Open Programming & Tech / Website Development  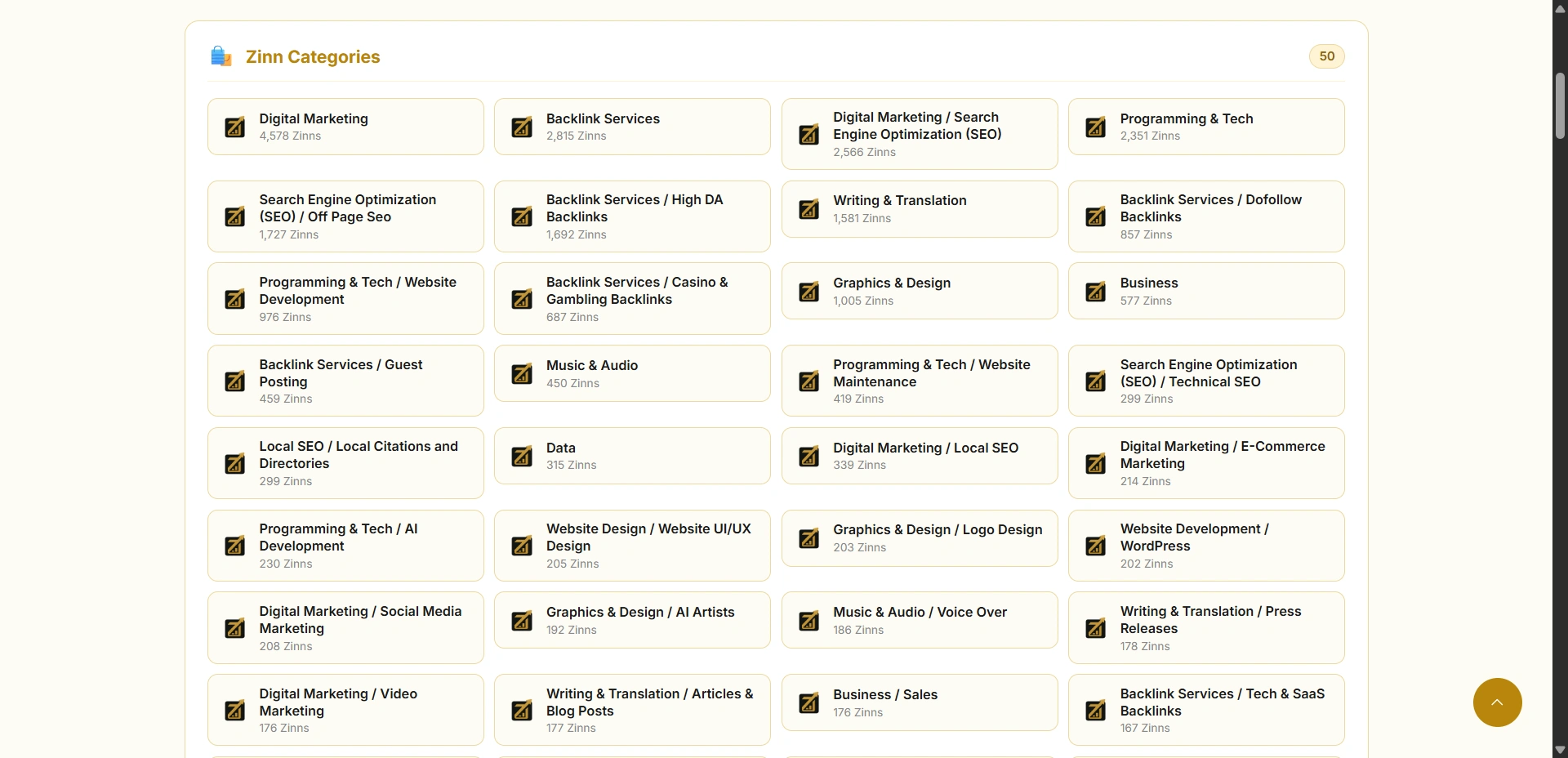[x=345, y=298]
